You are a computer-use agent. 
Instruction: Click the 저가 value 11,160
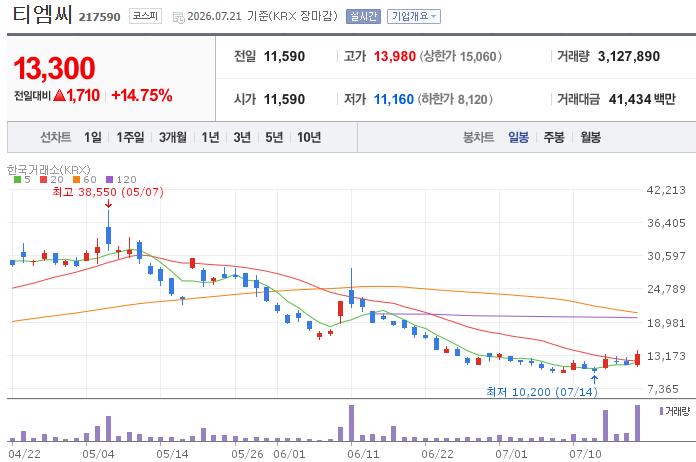click(x=394, y=99)
